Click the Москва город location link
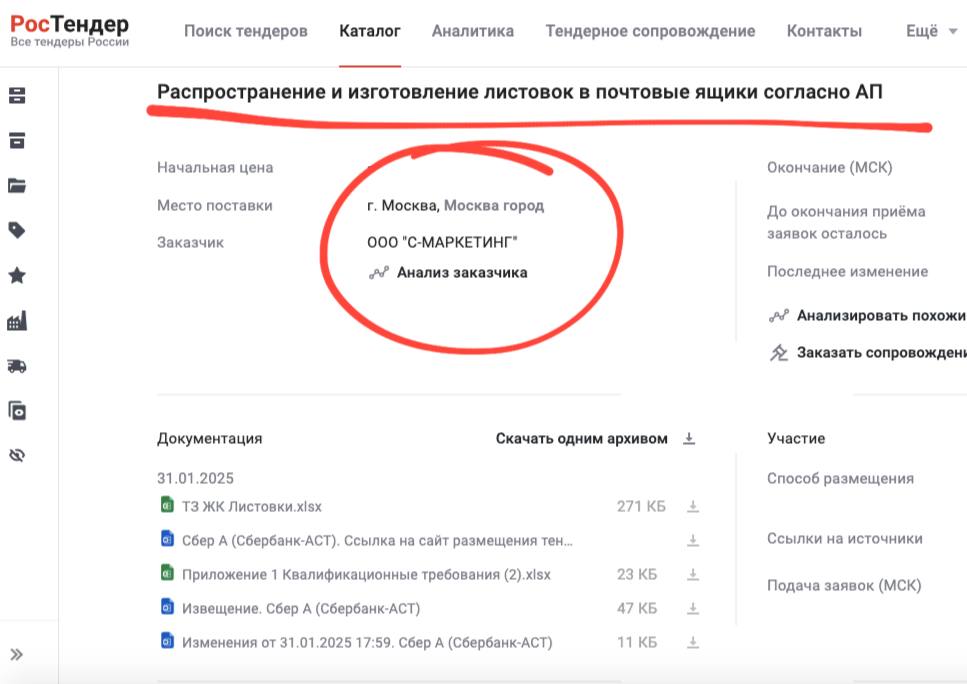967x684 pixels. click(494, 205)
